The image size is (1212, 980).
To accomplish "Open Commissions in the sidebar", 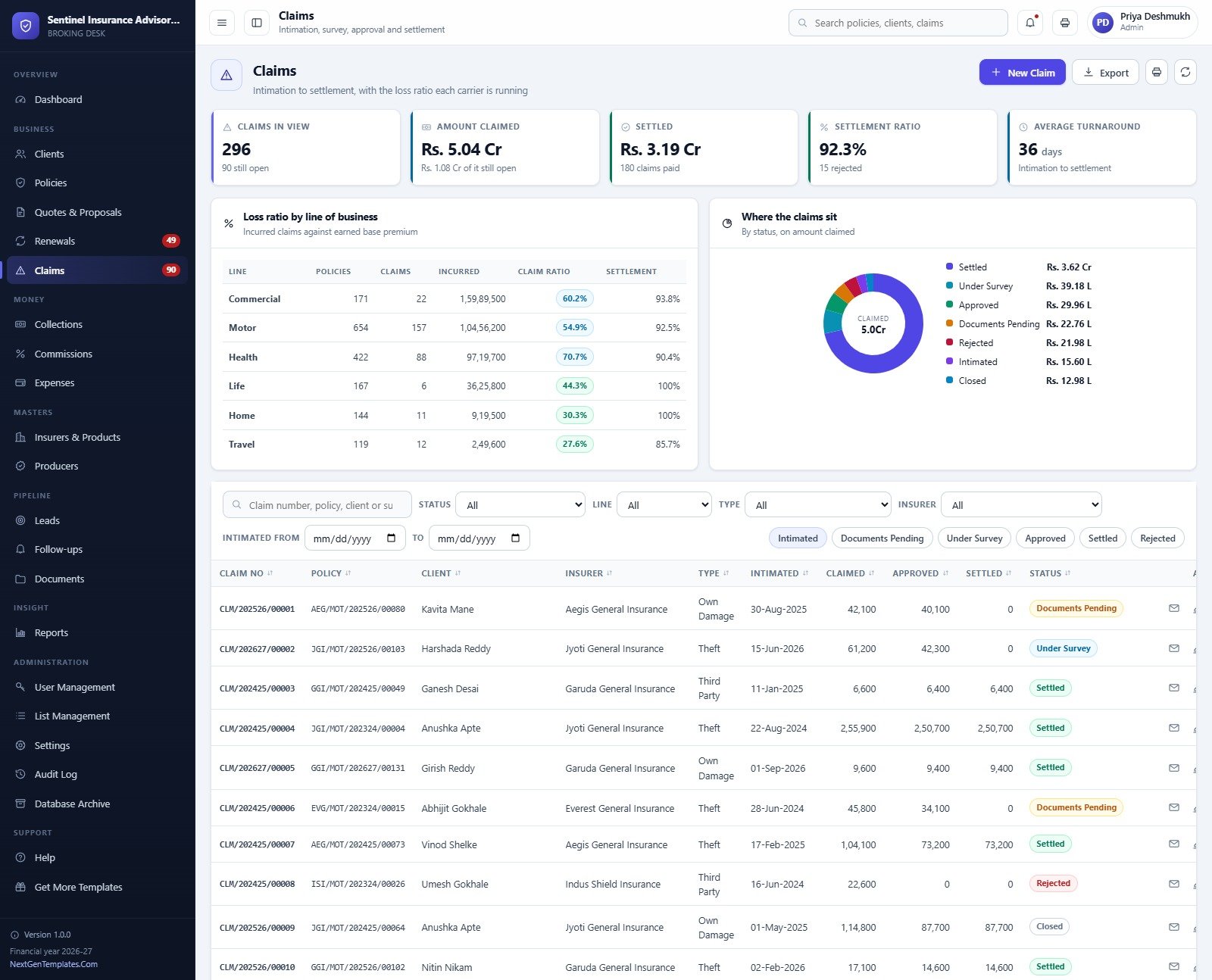I will click(97, 354).
